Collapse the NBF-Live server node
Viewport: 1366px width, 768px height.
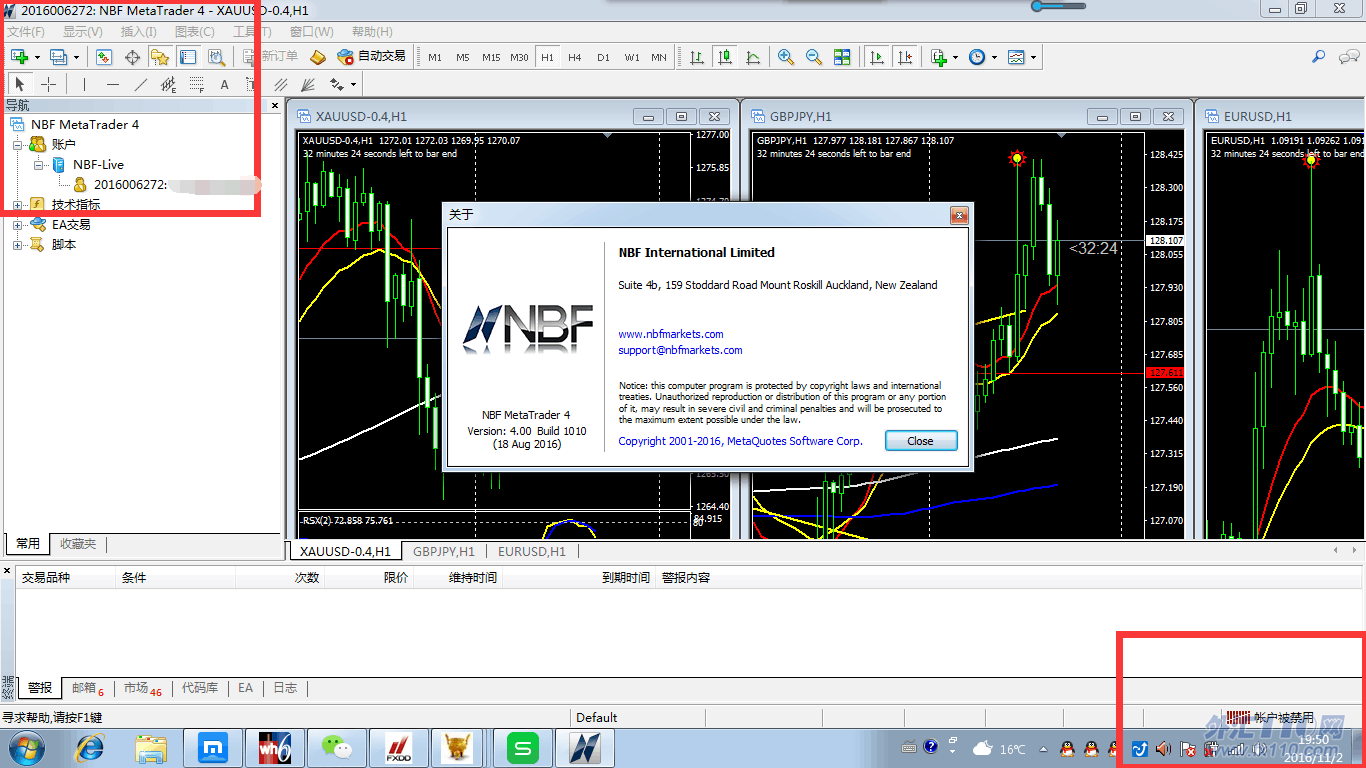[38, 165]
